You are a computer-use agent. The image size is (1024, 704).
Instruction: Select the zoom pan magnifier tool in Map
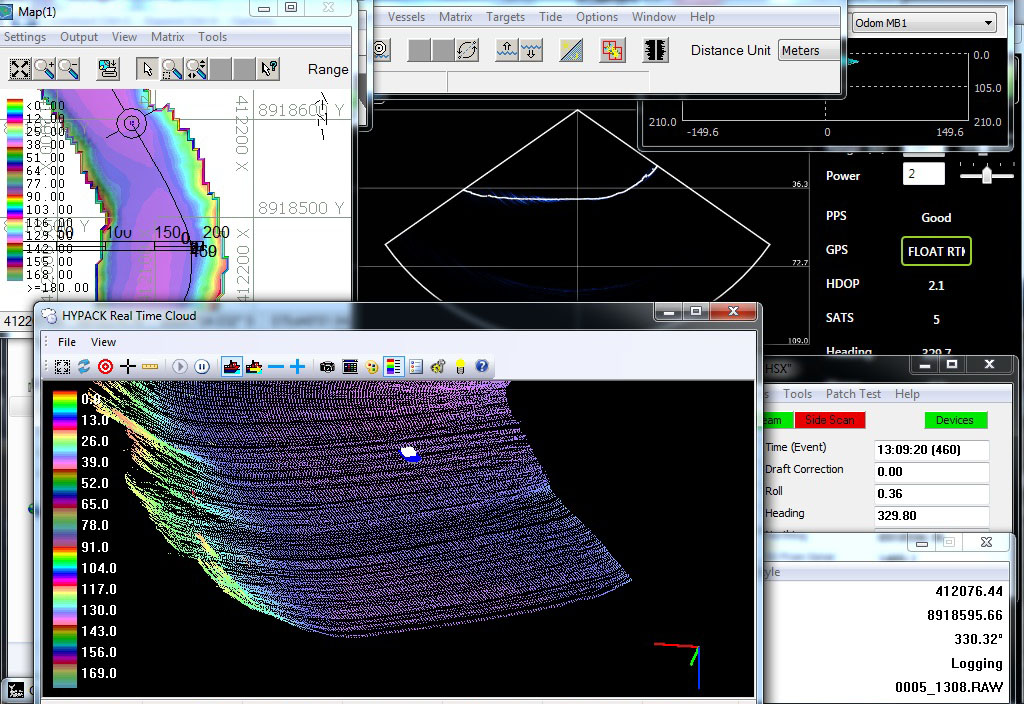click(x=196, y=69)
